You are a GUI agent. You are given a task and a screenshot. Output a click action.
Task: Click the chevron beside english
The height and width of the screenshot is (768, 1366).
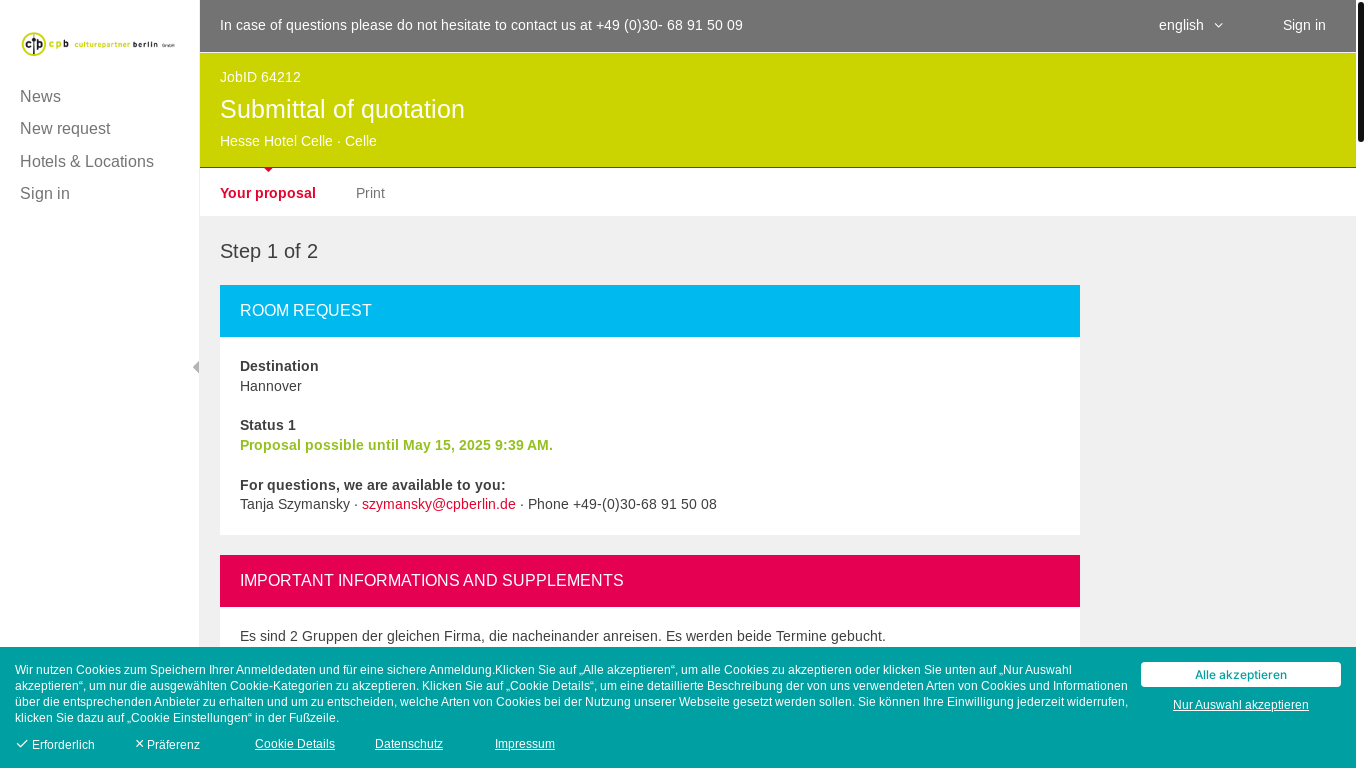click(x=1218, y=25)
